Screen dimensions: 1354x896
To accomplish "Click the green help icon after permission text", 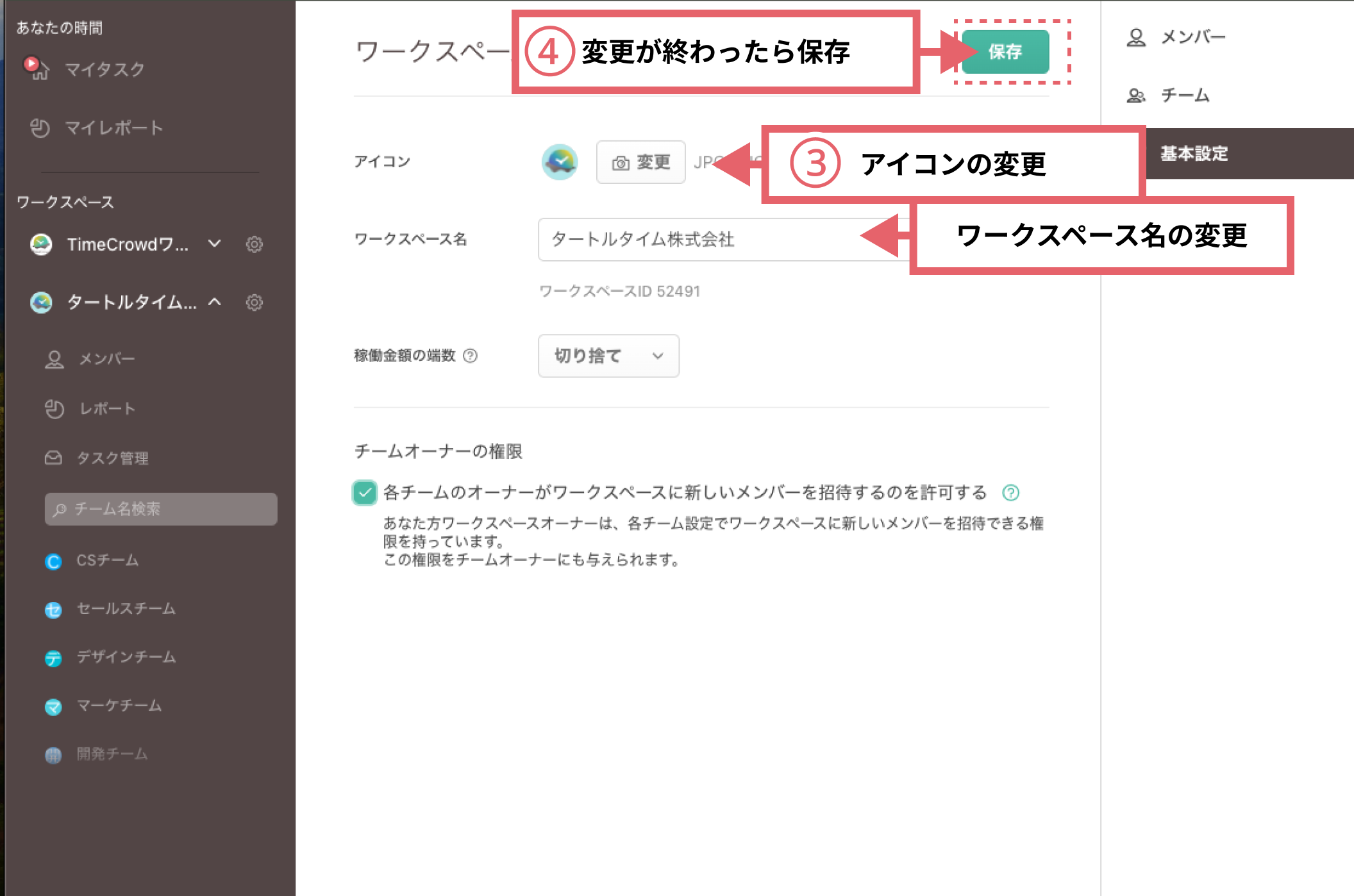I will pos(1011,492).
